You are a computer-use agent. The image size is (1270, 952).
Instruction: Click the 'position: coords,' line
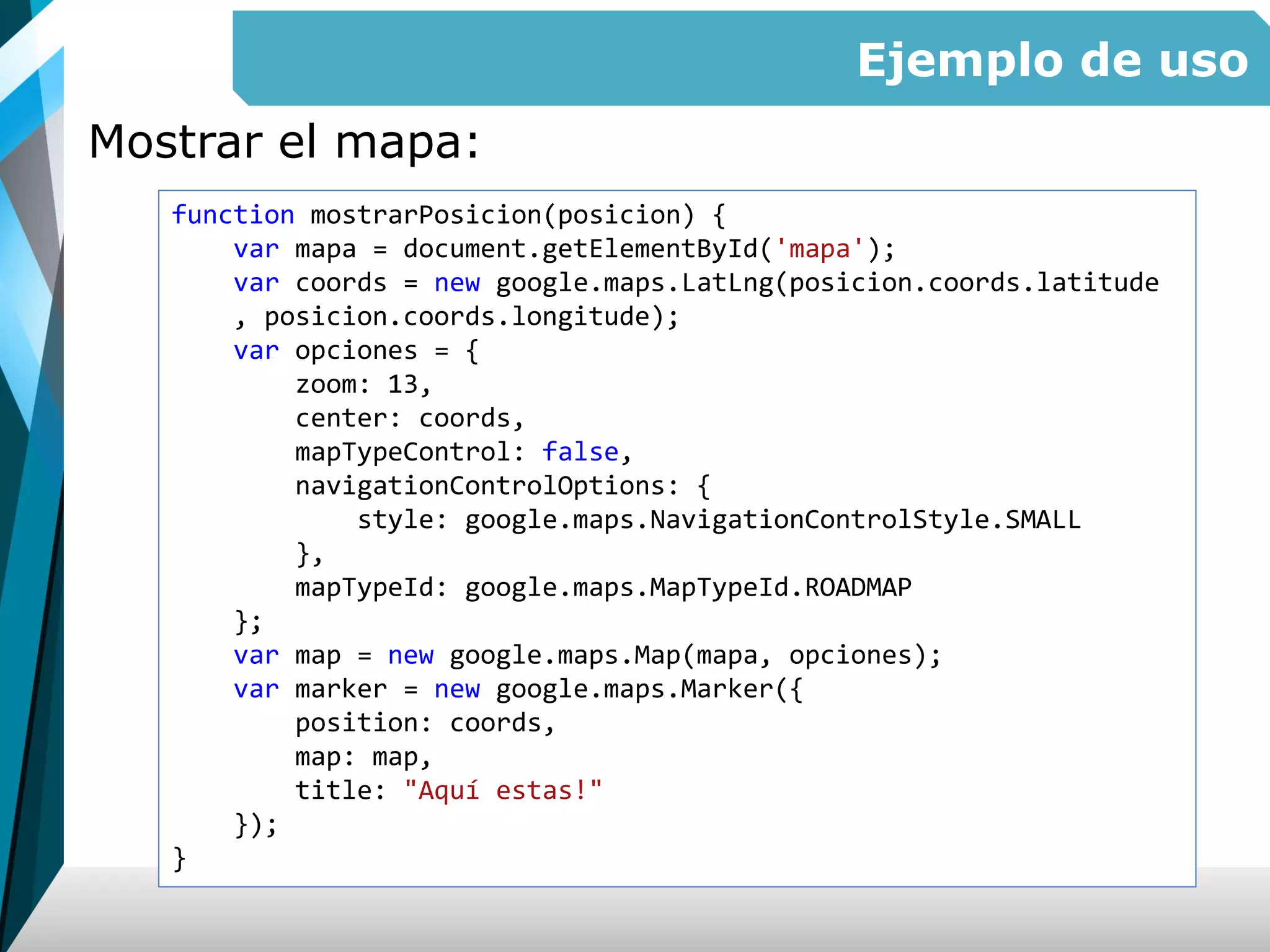pos(425,723)
